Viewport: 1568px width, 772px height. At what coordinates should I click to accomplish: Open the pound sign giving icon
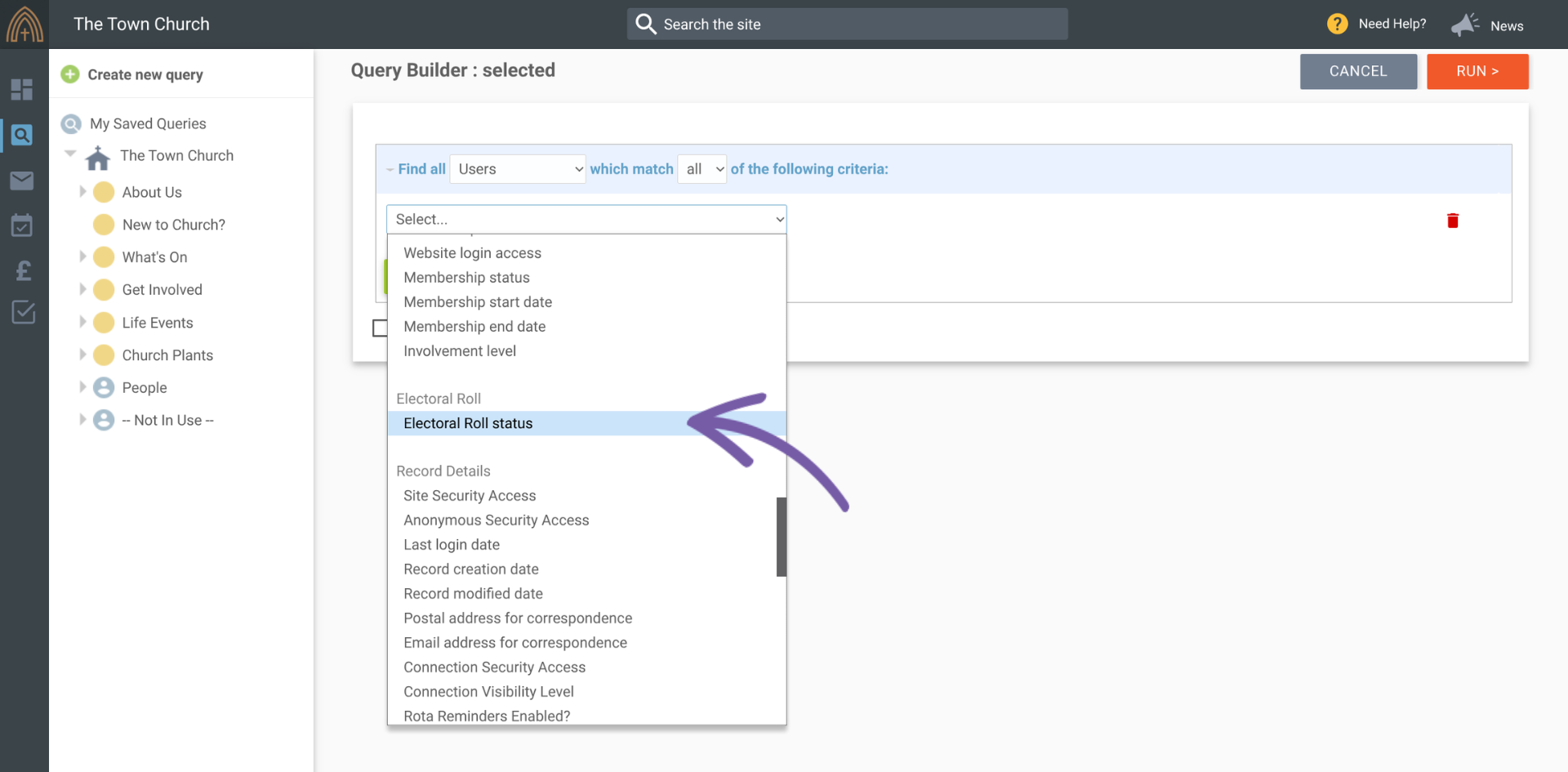pos(23,270)
